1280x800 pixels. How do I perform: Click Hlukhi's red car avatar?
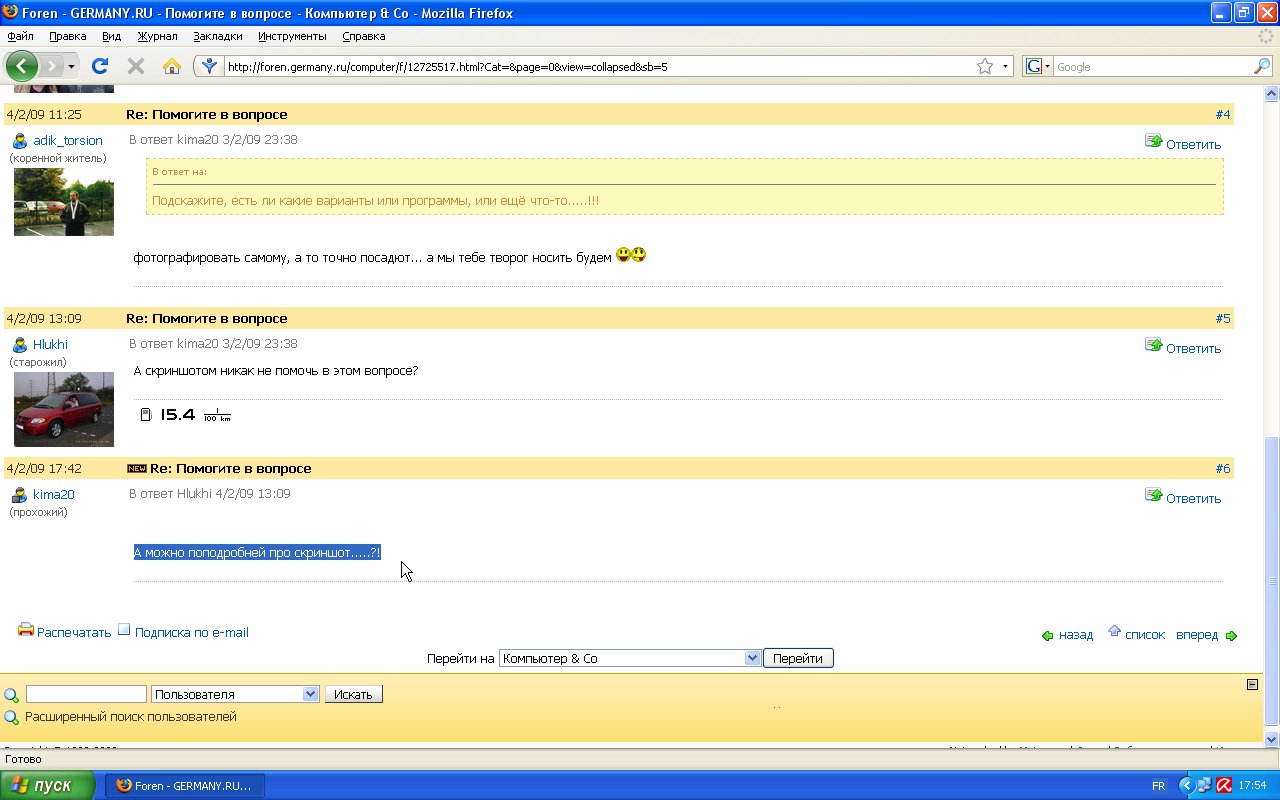point(64,409)
